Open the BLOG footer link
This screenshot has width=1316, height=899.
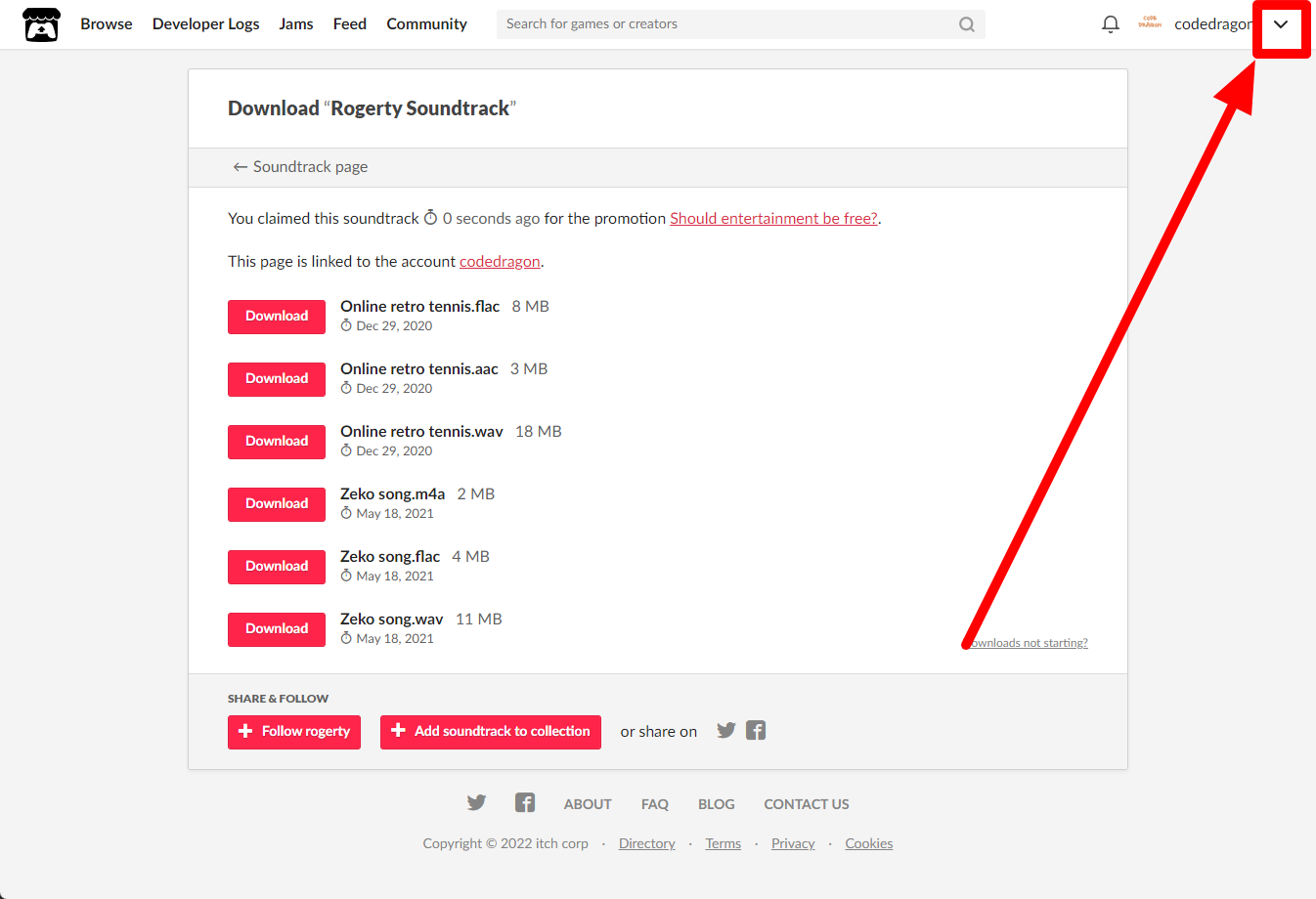pyautogui.click(x=717, y=804)
